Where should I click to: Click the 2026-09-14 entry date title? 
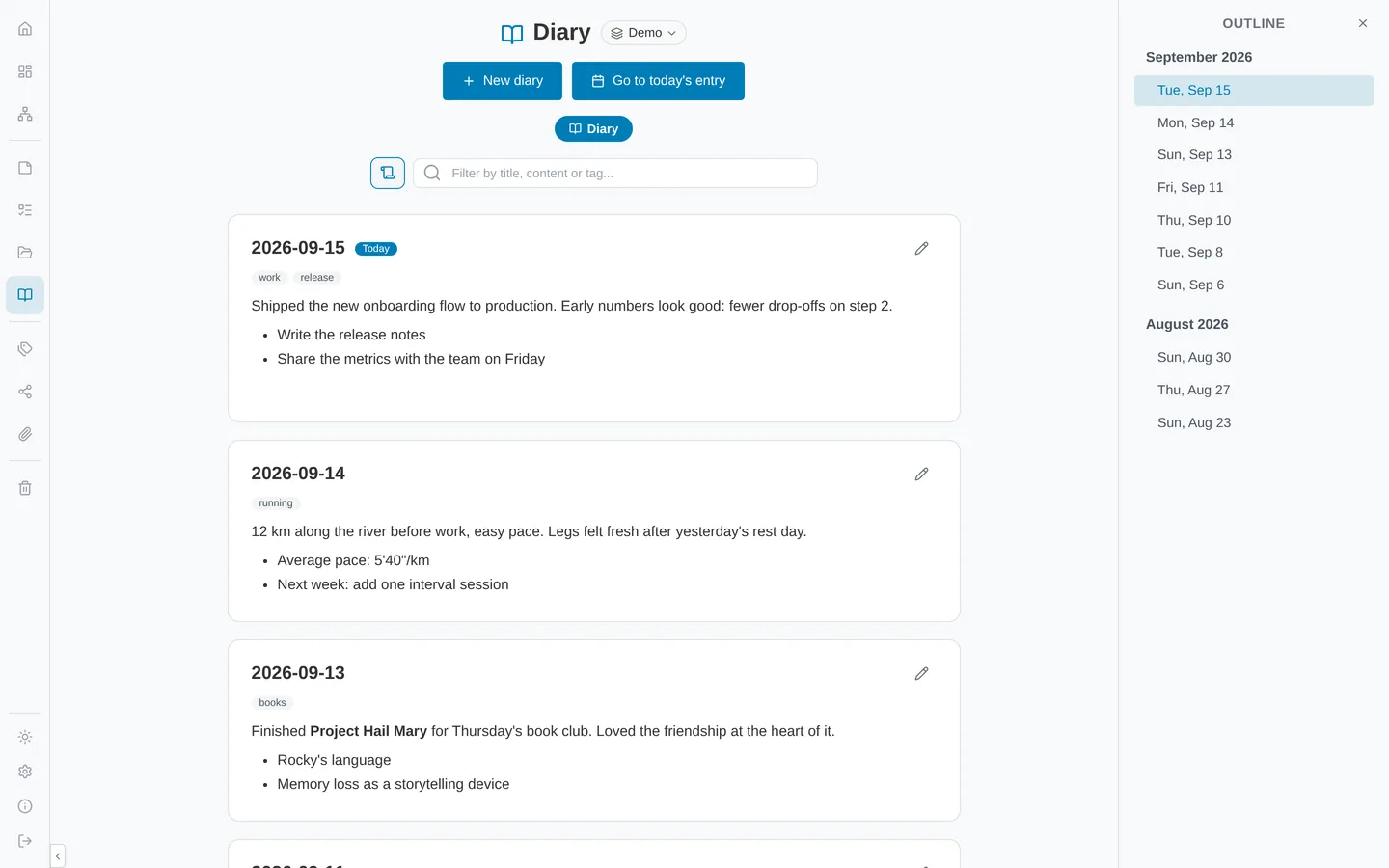click(298, 474)
